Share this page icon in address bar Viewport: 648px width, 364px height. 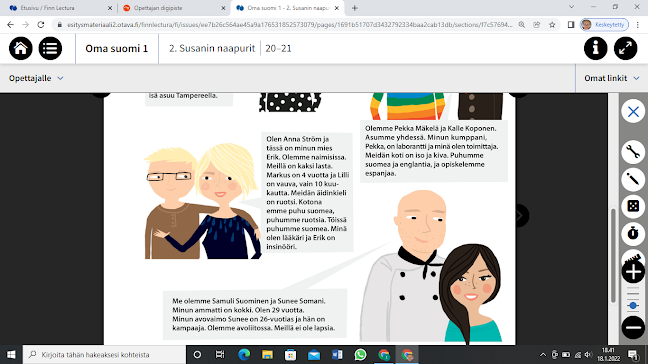click(537, 25)
